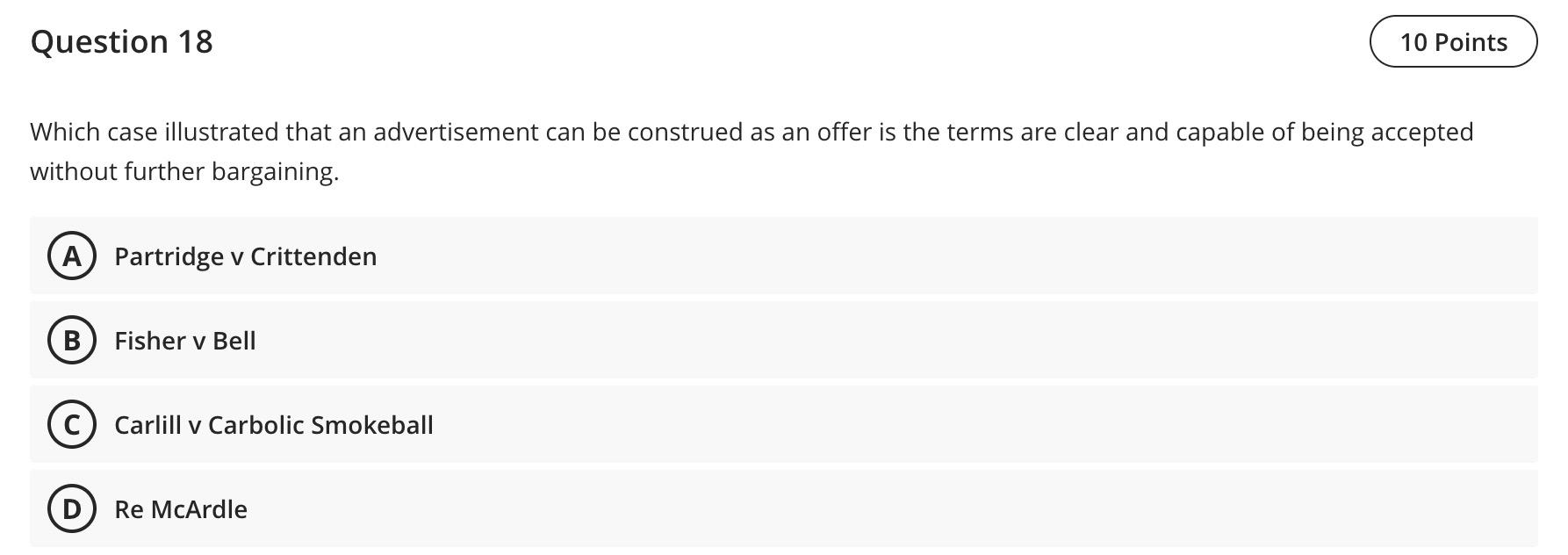Click the Question 18 heading
The width and height of the screenshot is (1568, 555).
click(x=122, y=40)
